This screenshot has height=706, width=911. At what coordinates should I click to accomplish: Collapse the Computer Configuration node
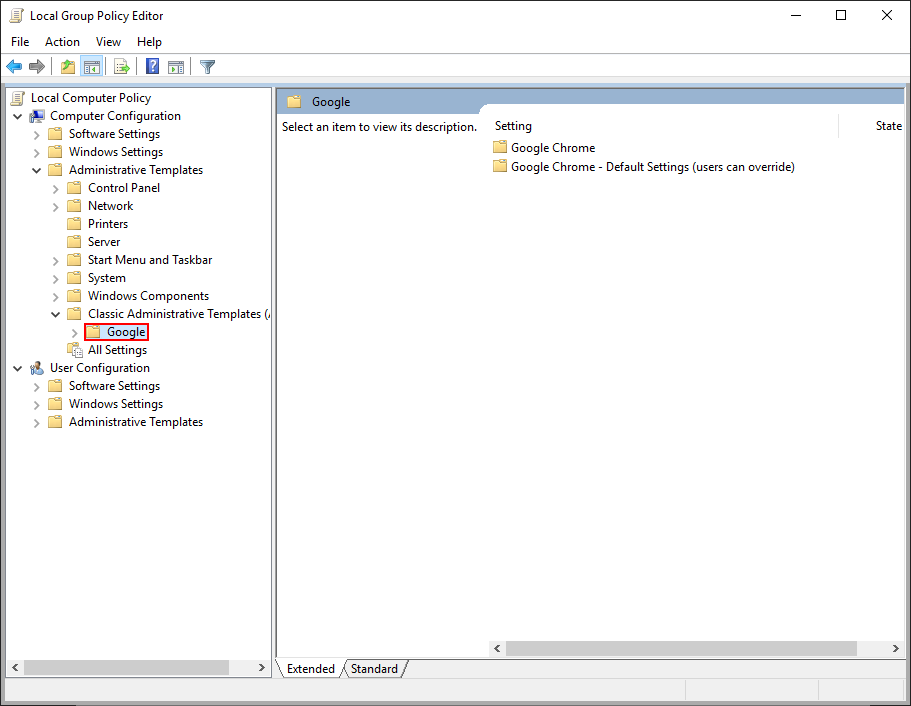point(18,117)
